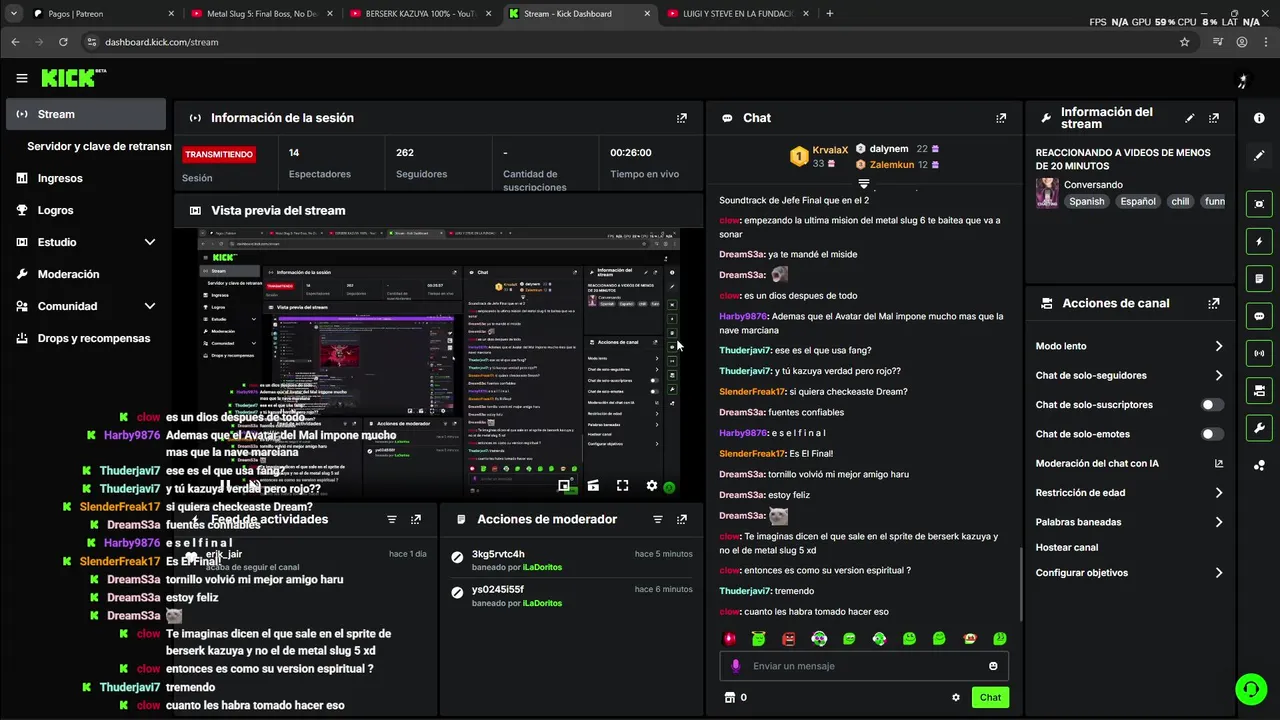This screenshot has height=720, width=1280.
Task: Click the Spanish tag chip
Action: (1087, 201)
